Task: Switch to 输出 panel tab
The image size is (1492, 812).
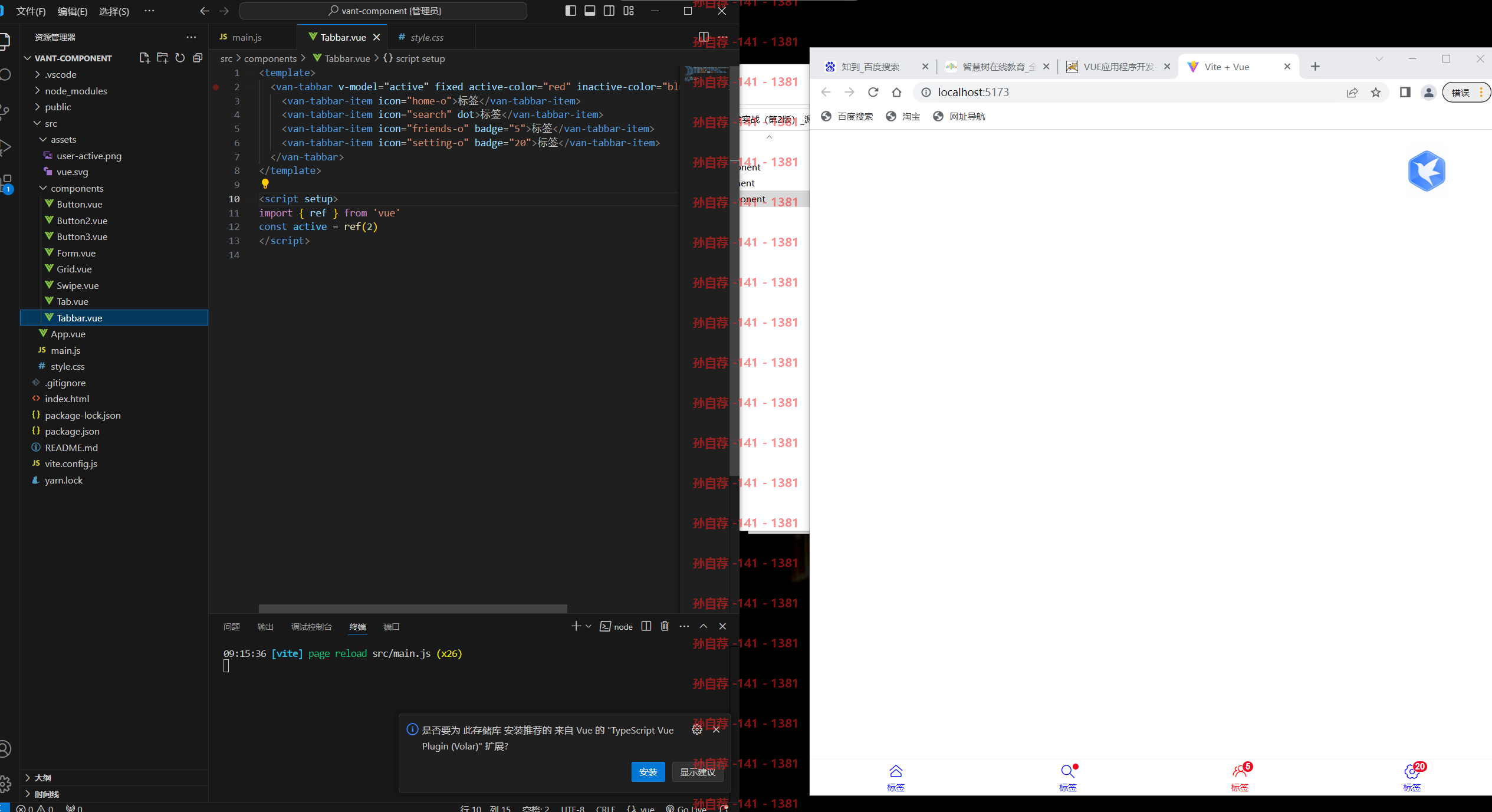Action: (265, 627)
